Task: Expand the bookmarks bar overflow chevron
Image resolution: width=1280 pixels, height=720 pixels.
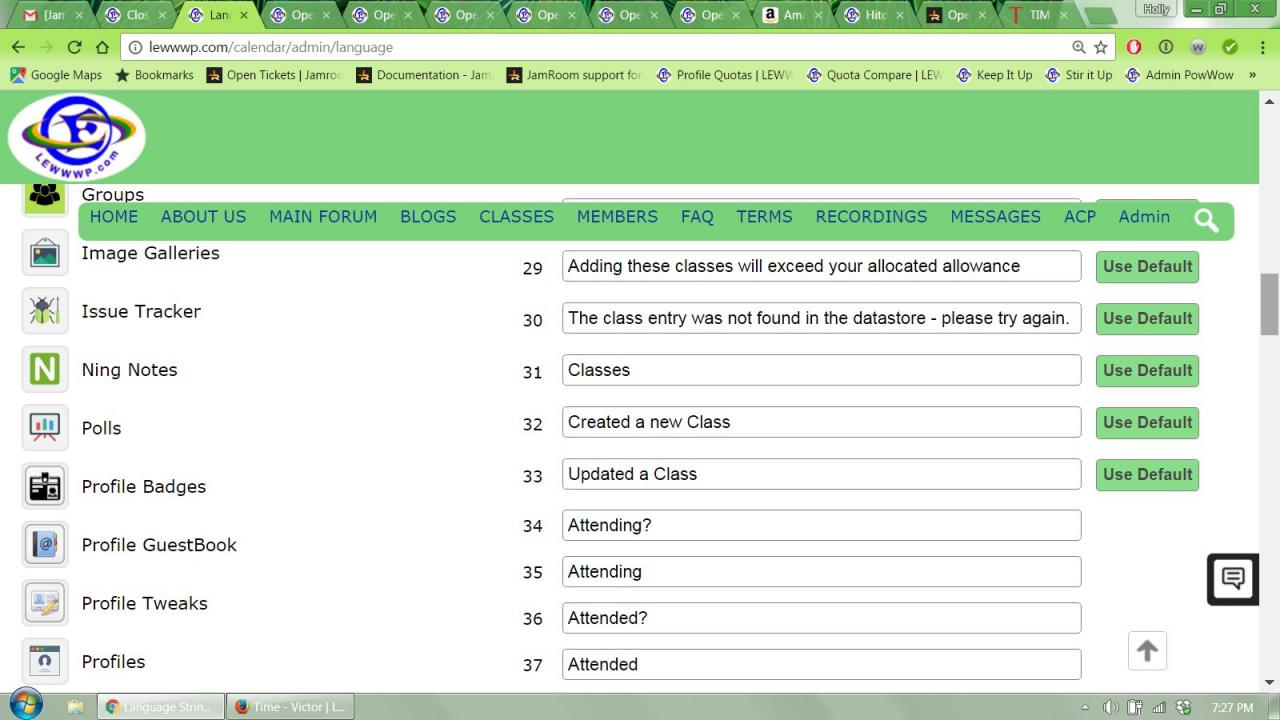Action: pyautogui.click(x=1252, y=75)
